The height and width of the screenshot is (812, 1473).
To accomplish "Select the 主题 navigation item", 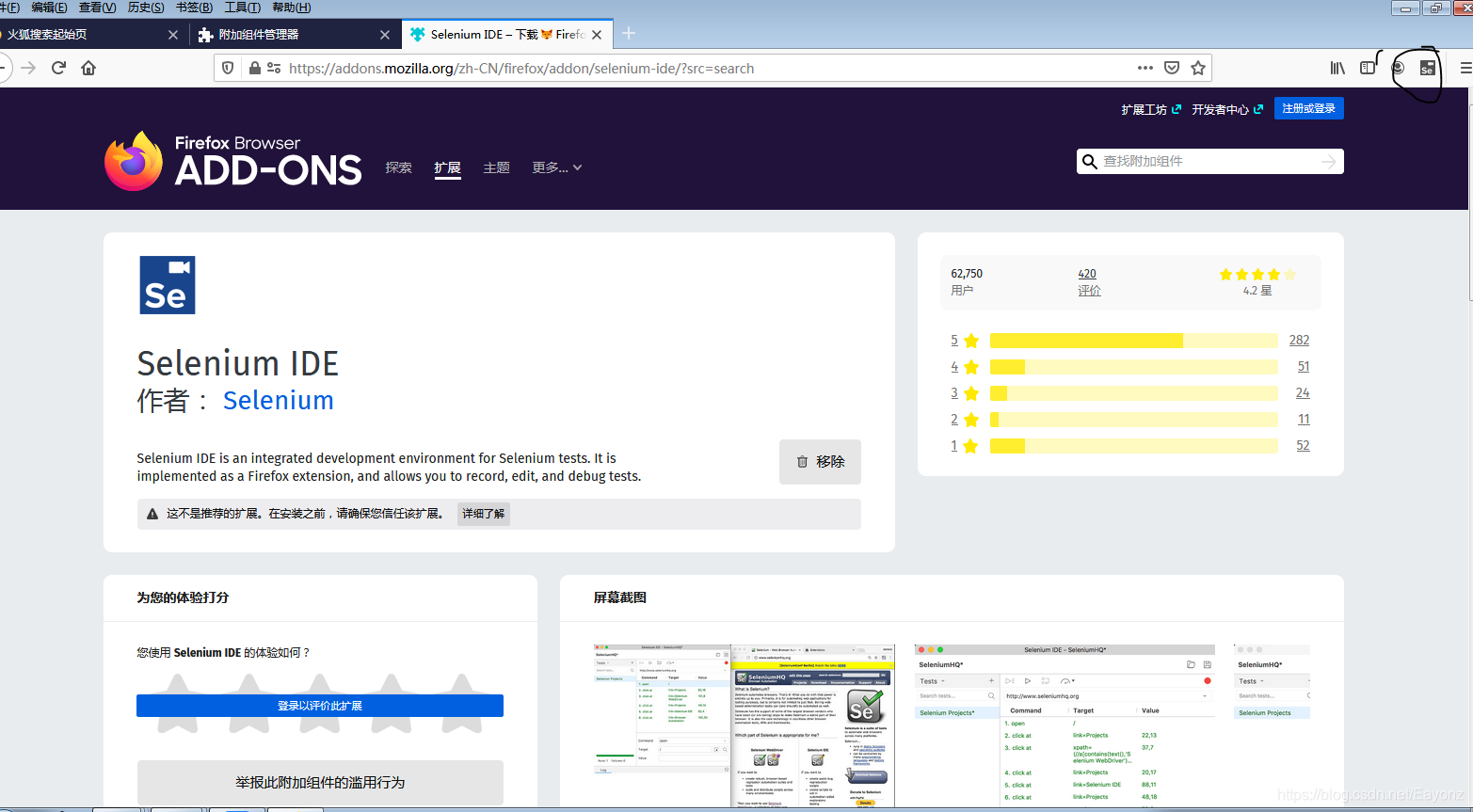I will coord(497,167).
